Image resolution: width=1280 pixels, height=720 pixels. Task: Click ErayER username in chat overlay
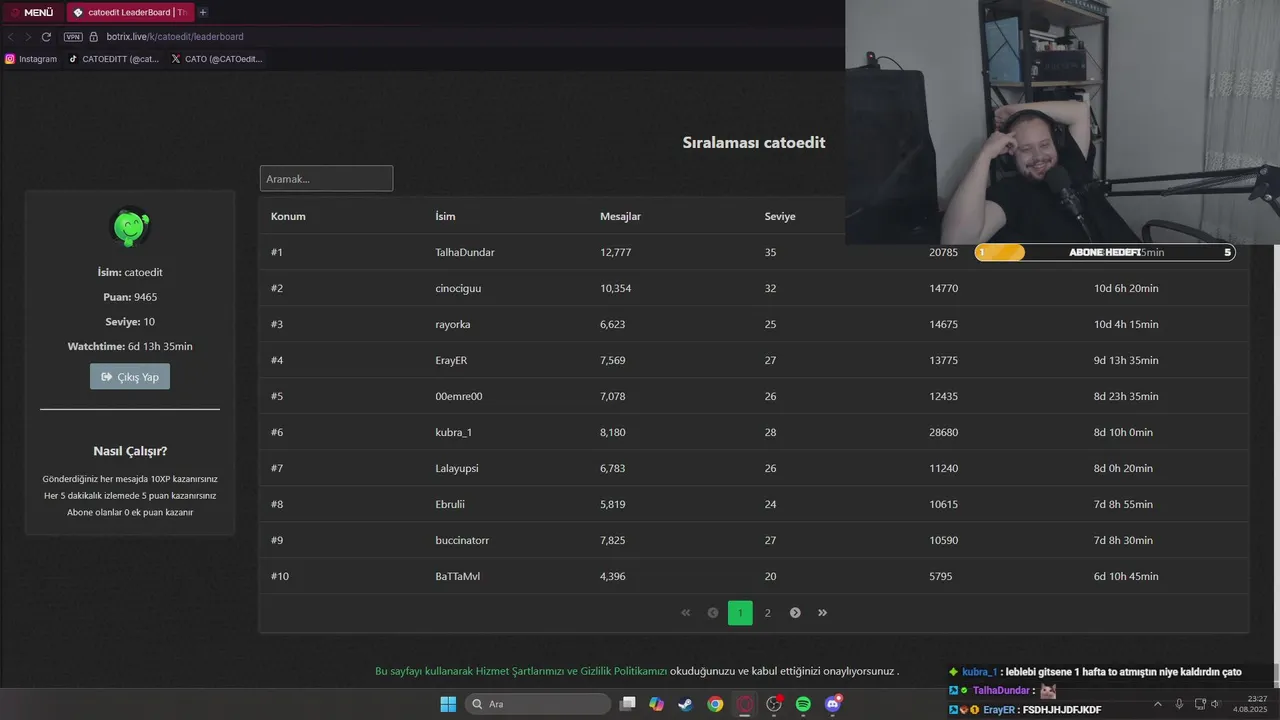click(x=999, y=709)
